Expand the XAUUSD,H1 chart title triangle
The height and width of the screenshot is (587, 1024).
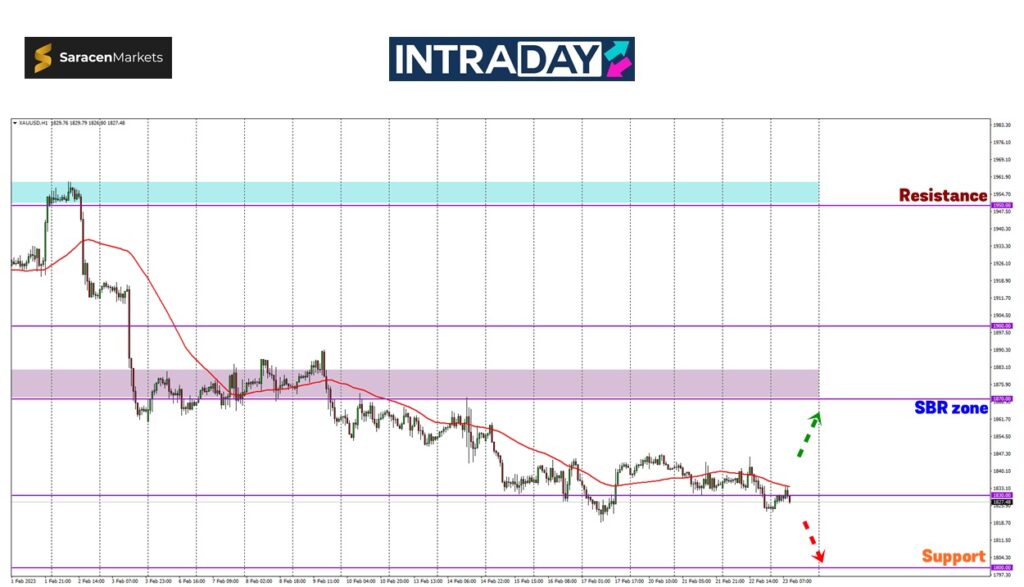(14, 123)
